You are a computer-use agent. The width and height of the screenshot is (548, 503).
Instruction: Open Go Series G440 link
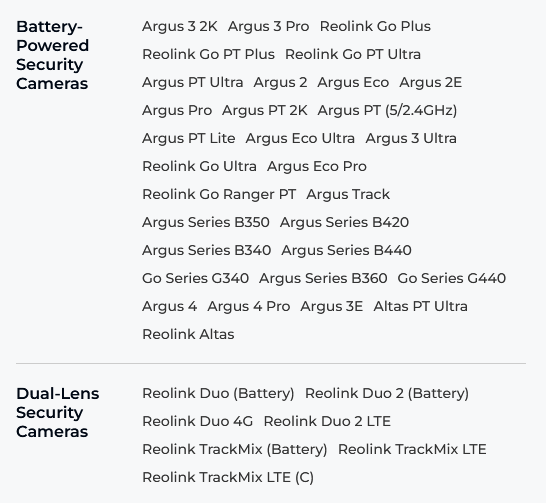(452, 278)
